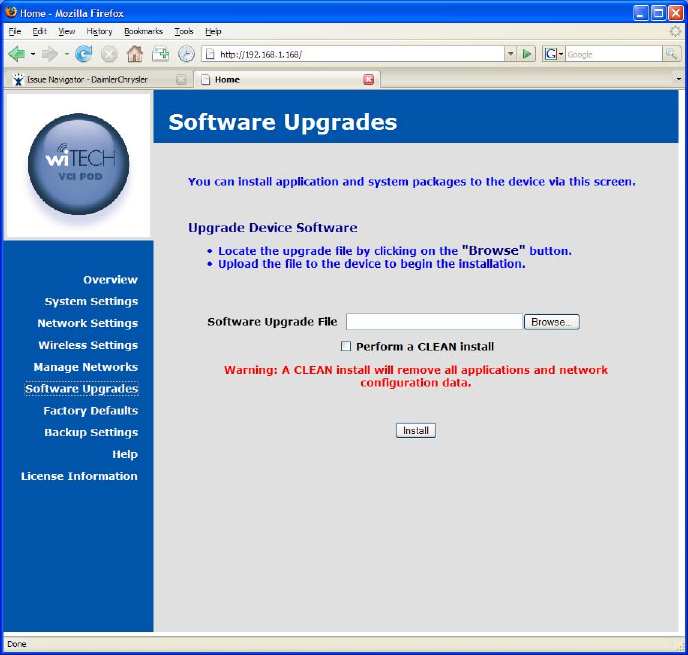This screenshot has width=688, height=655.
Task: Go to Wireless Settings
Action: point(88,345)
